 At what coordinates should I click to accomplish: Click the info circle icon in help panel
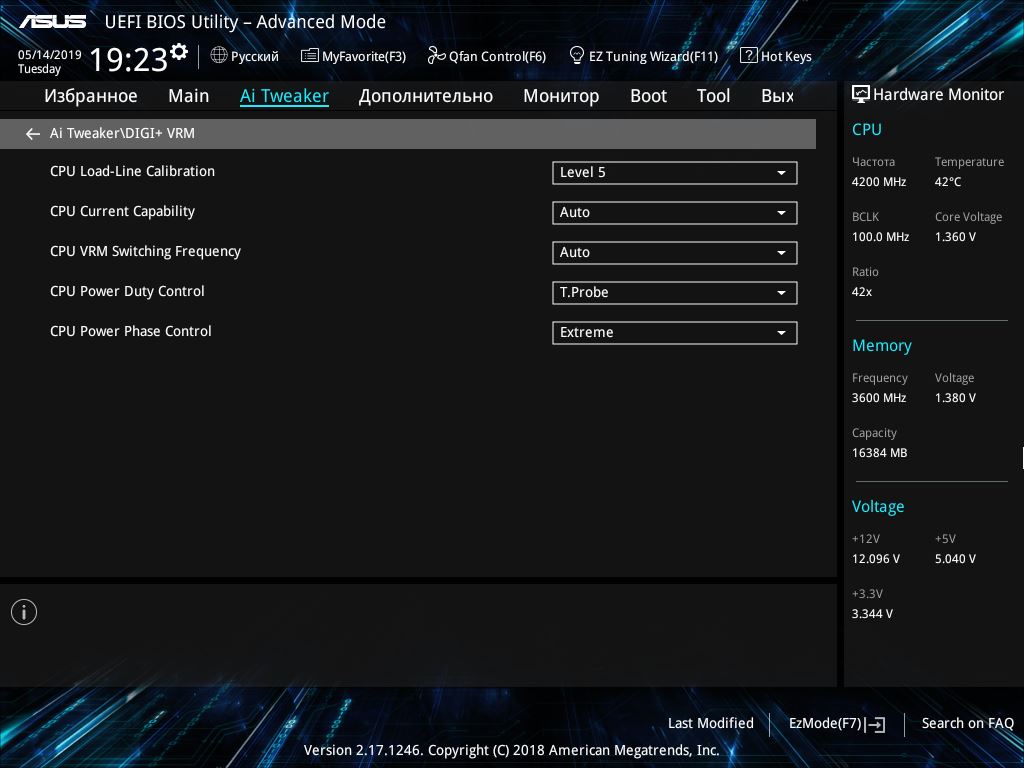(24, 612)
